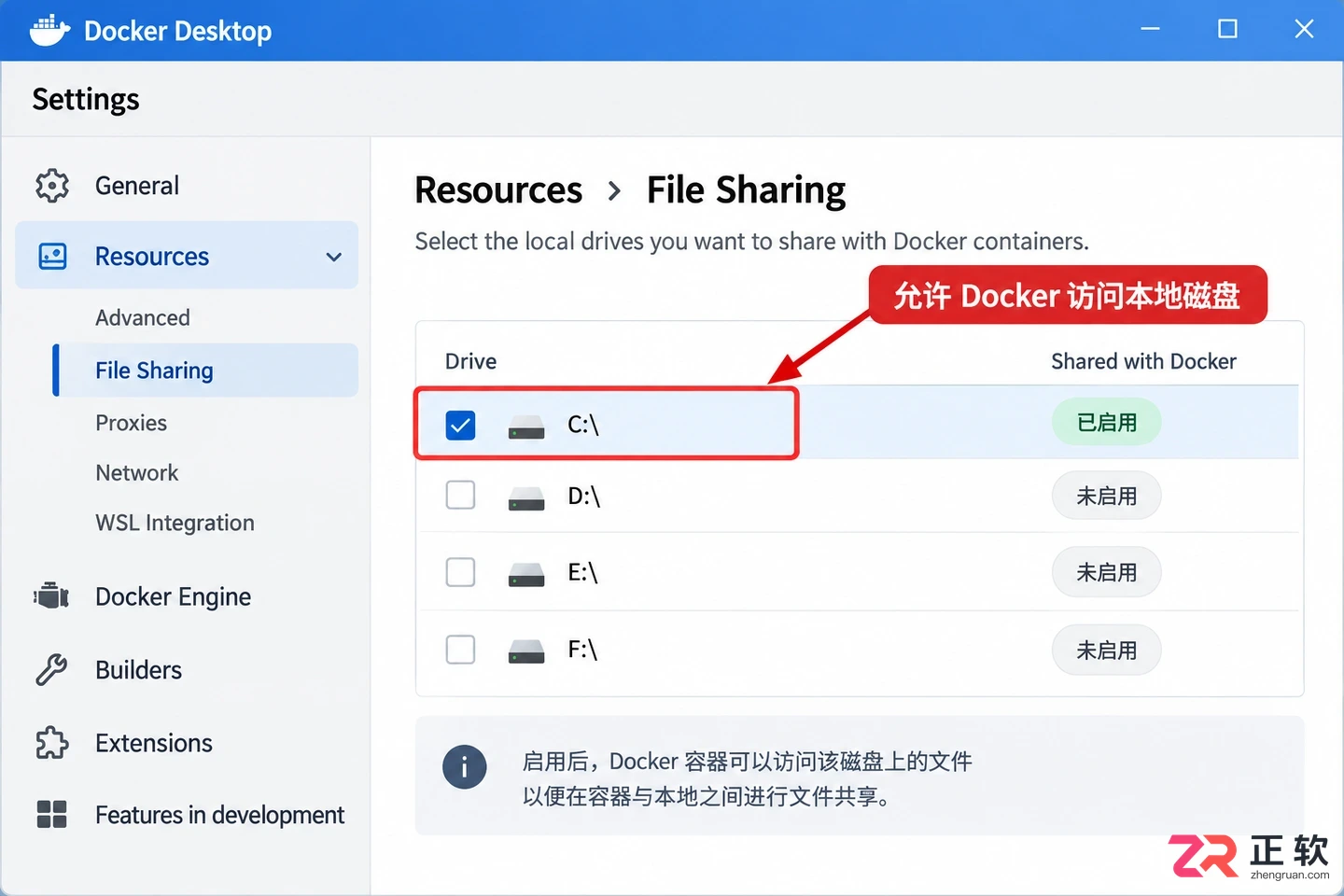Click the F:\ drive label
The image size is (1344, 896).
582,649
